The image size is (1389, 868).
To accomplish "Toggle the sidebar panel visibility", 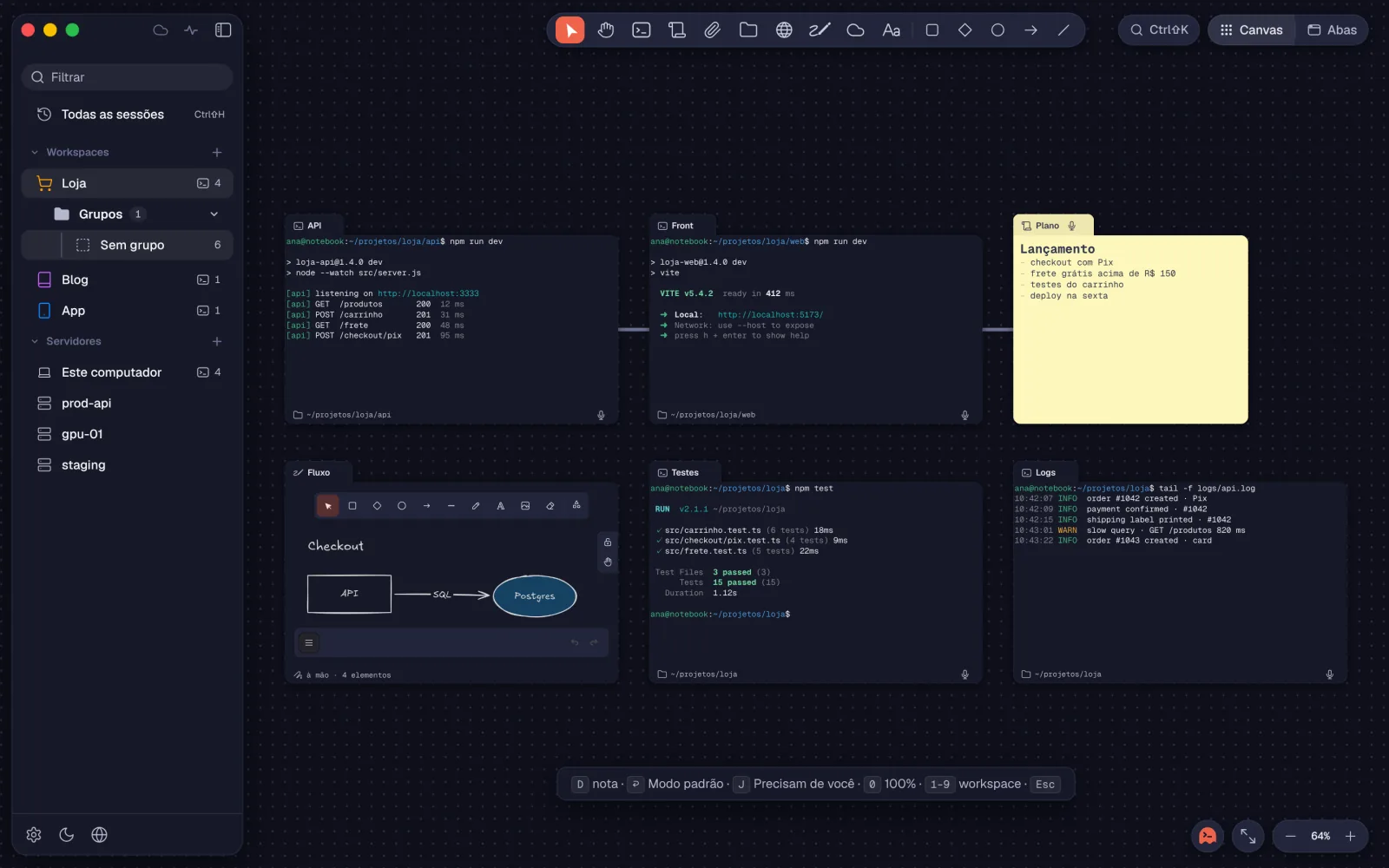I will pyautogui.click(x=223, y=30).
